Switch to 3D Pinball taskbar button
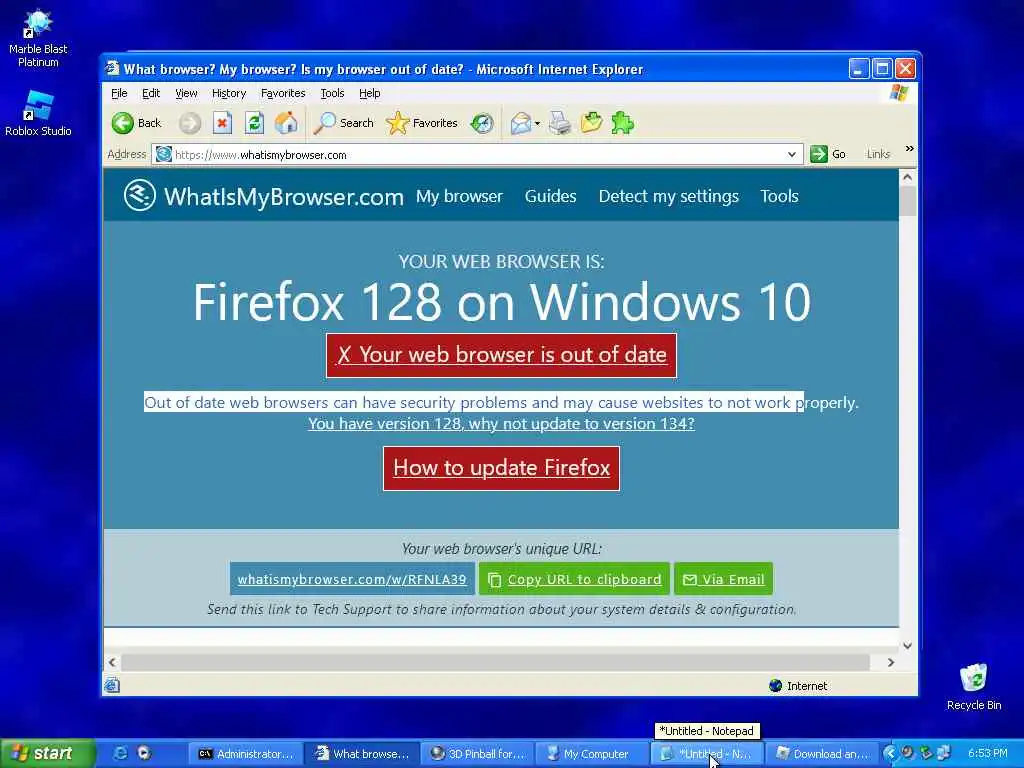This screenshot has height=768, width=1024. (x=477, y=754)
